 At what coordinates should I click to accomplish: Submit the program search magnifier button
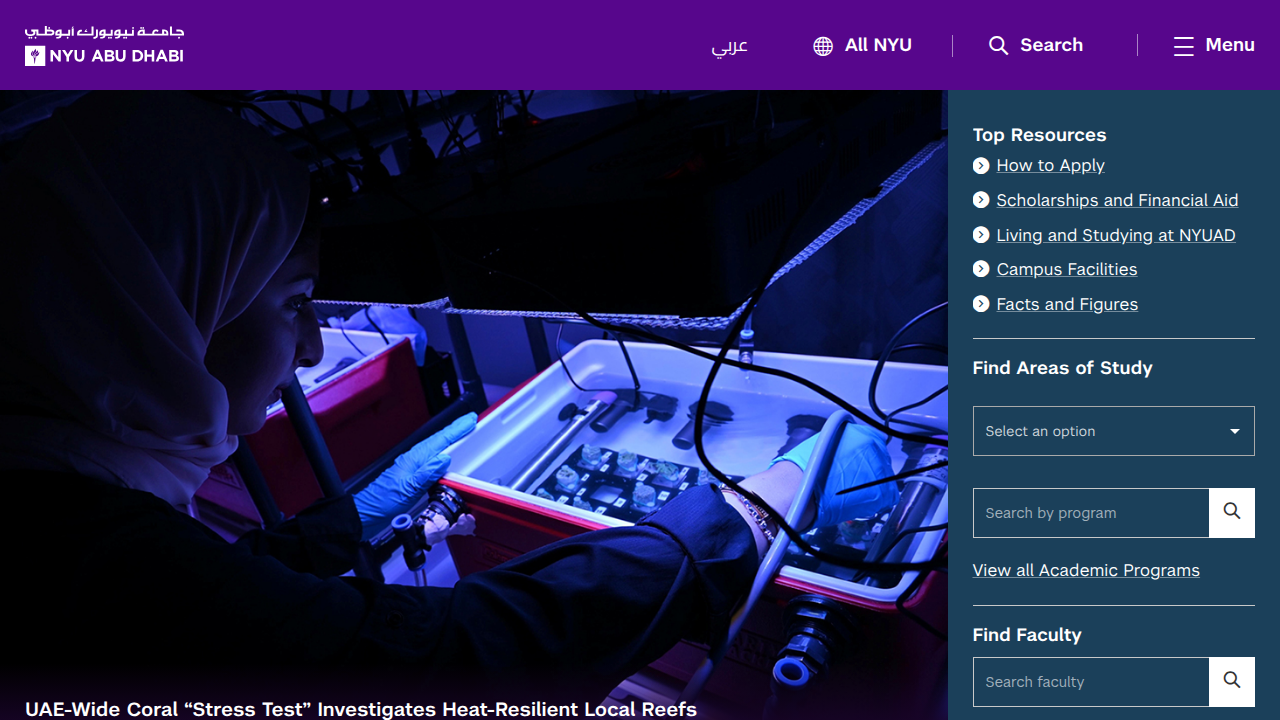tap(1232, 513)
